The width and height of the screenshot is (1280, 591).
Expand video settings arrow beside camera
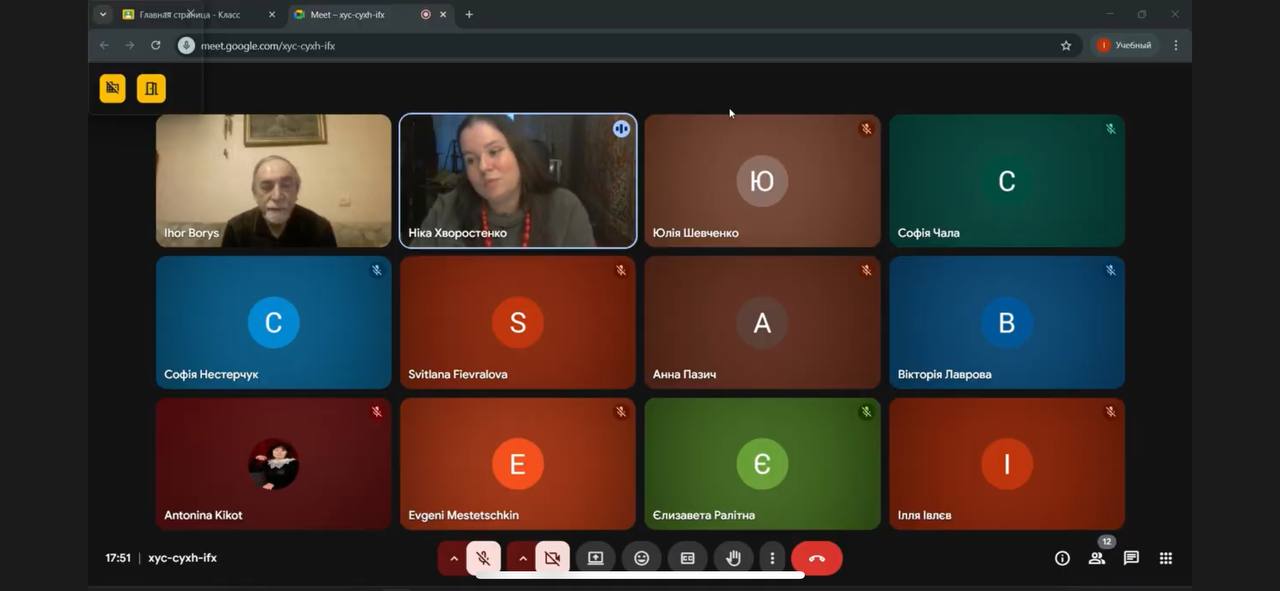(522, 558)
